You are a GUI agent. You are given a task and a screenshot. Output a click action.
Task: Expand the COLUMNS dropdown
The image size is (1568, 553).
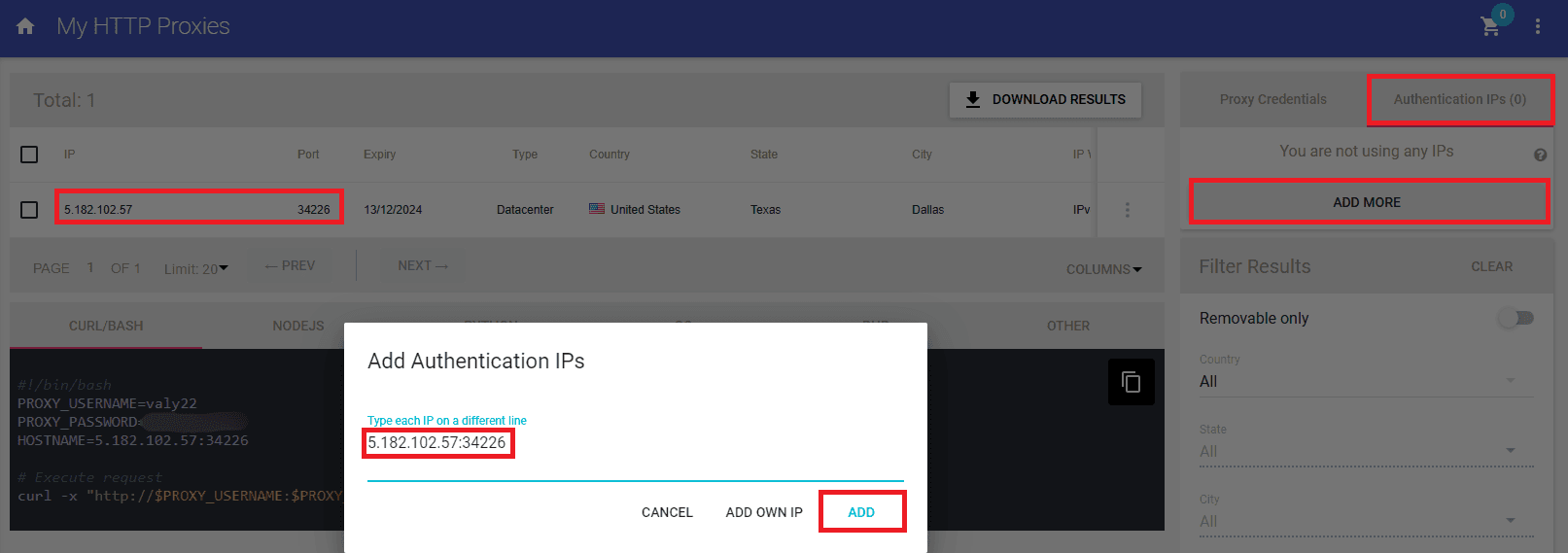[x=1103, y=269]
